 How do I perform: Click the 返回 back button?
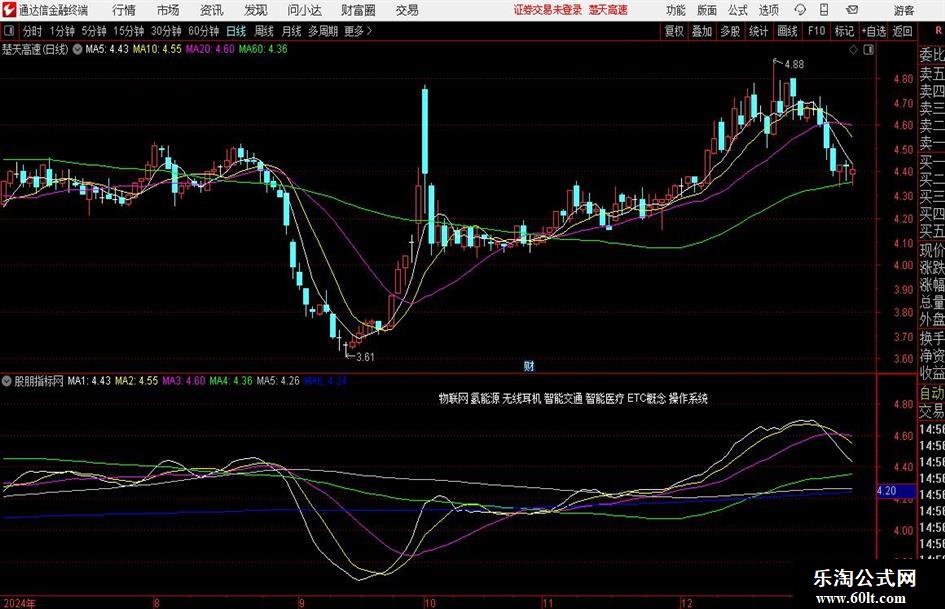click(902, 31)
